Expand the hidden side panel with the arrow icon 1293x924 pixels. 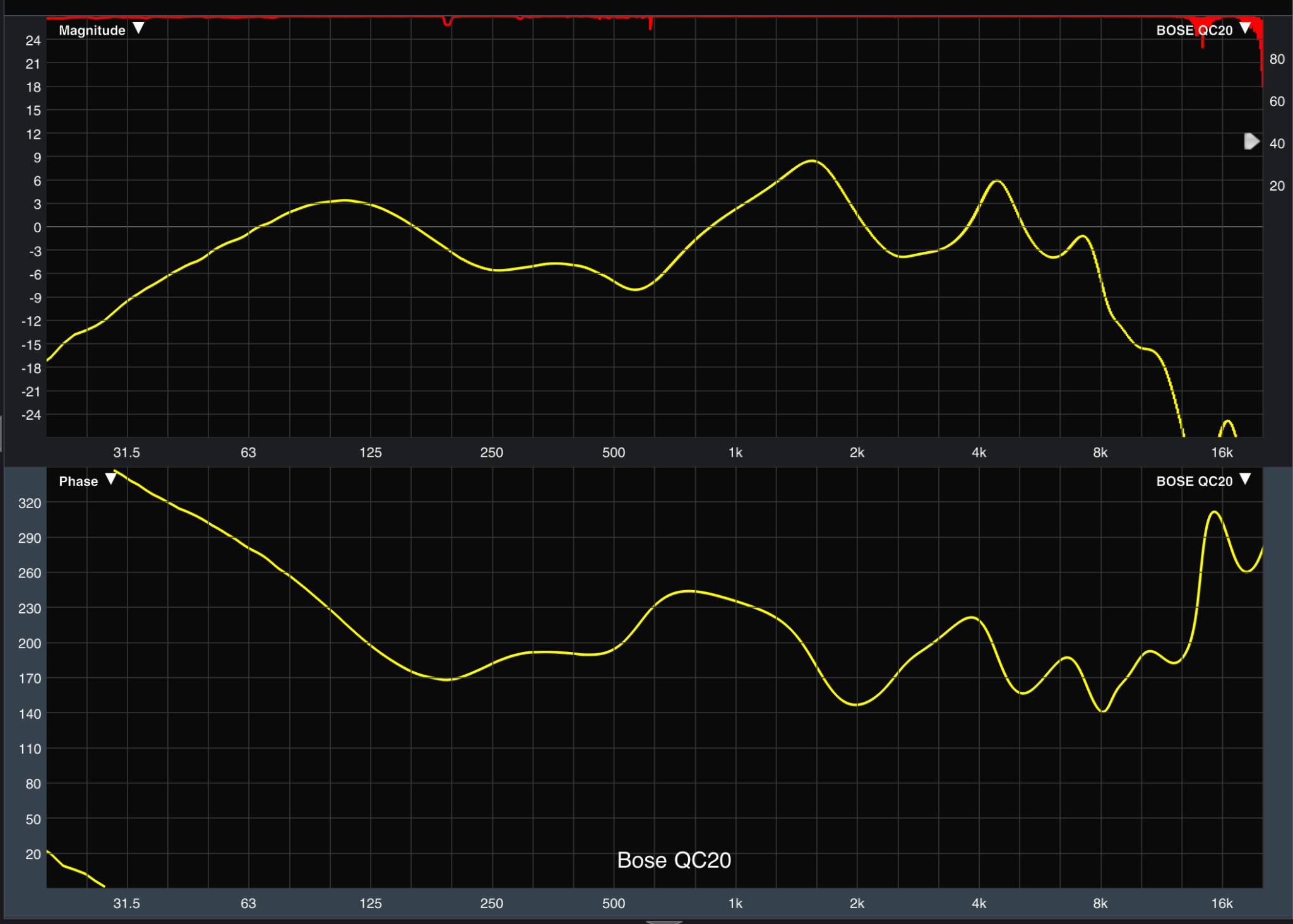pos(1252,141)
